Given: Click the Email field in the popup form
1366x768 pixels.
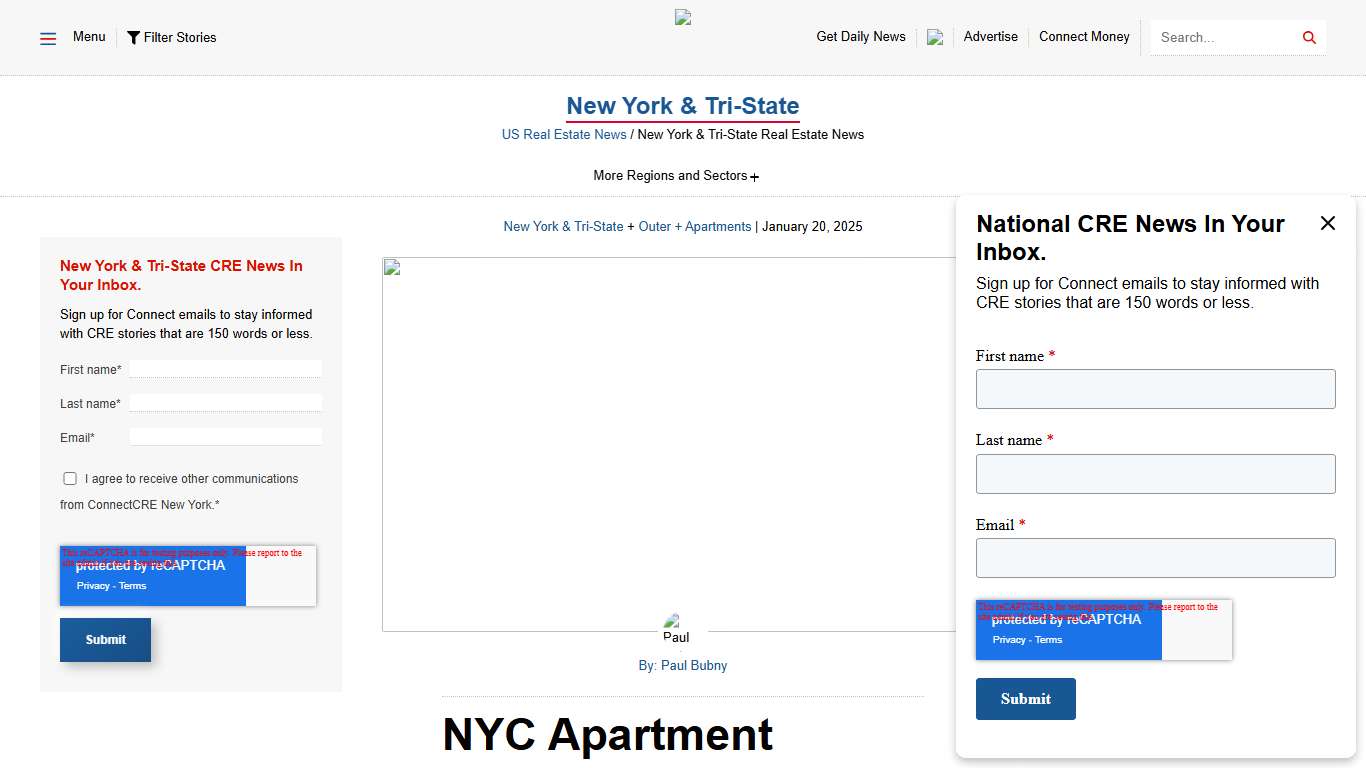Looking at the screenshot, I should pyautogui.click(x=1155, y=557).
